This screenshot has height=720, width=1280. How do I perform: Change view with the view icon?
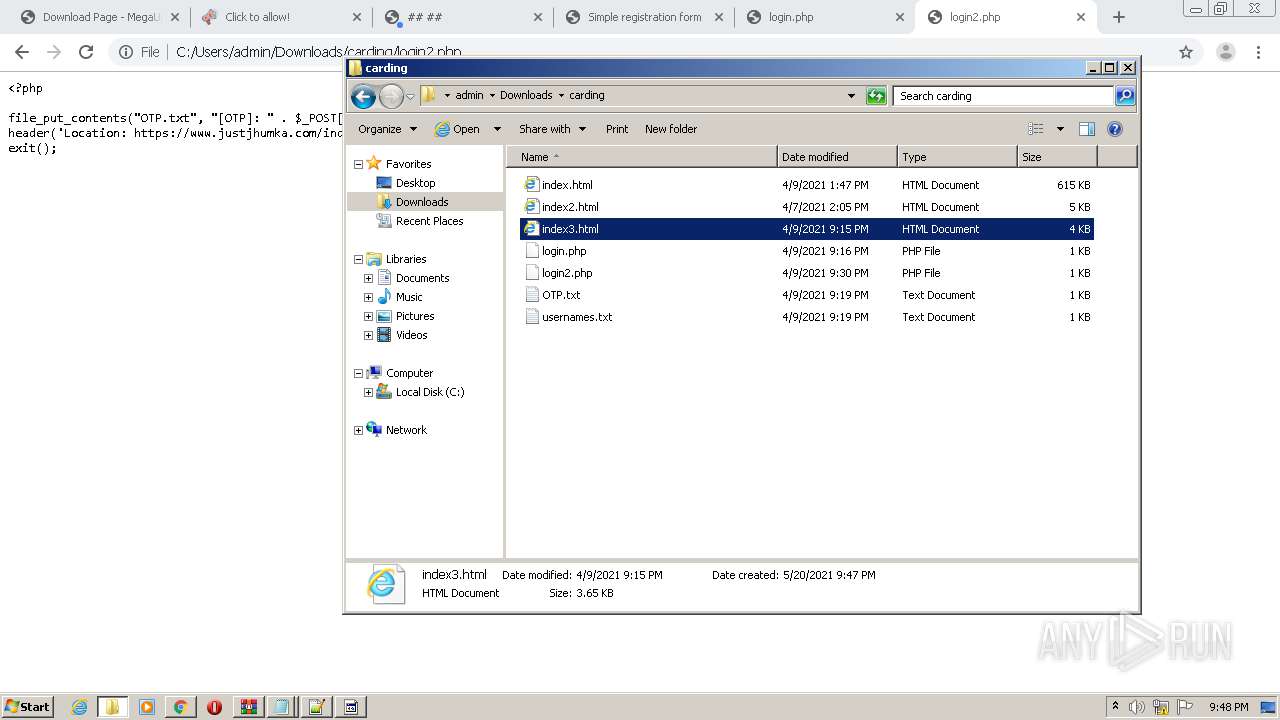(1036, 129)
